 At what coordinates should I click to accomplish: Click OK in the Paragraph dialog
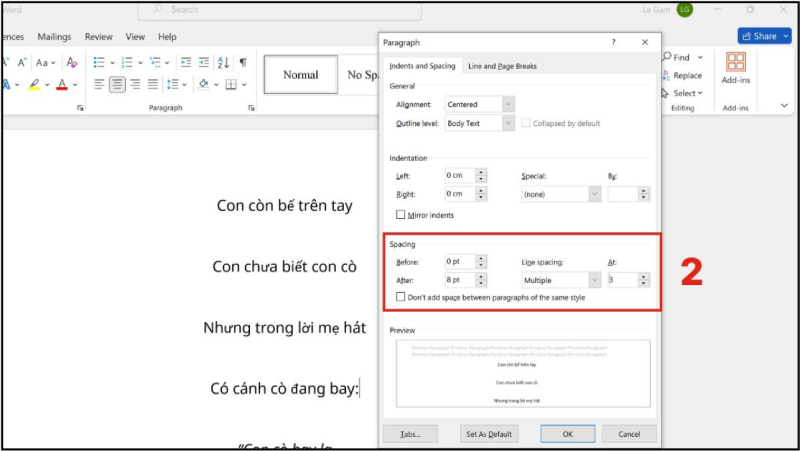(x=567, y=434)
